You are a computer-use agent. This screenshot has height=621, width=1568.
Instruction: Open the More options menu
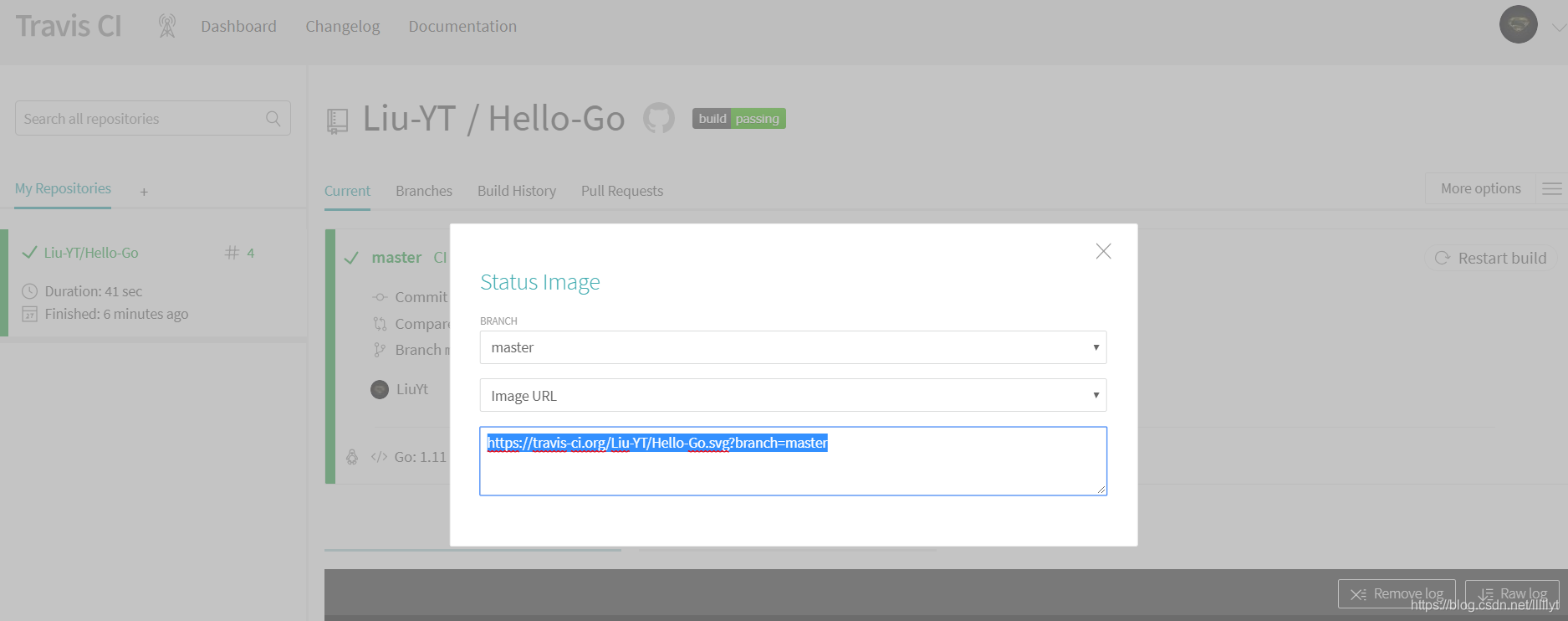(x=1480, y=188)
